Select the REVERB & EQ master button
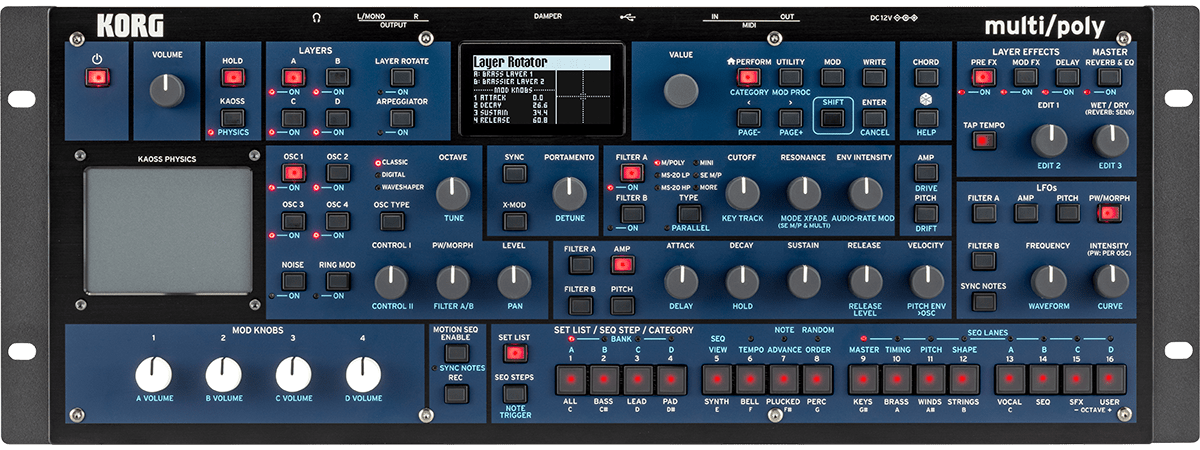Image resolution: width=1200 pixels, height=450 pixels. [1110, 76]
